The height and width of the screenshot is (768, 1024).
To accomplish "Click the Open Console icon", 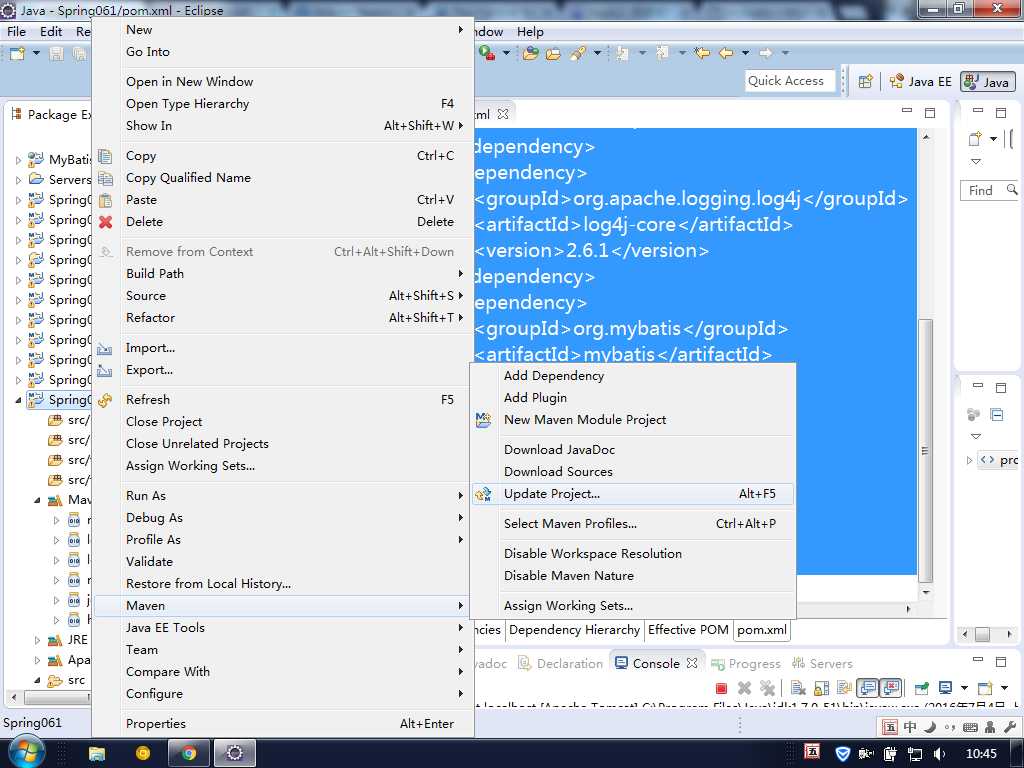I will (985, 688).
